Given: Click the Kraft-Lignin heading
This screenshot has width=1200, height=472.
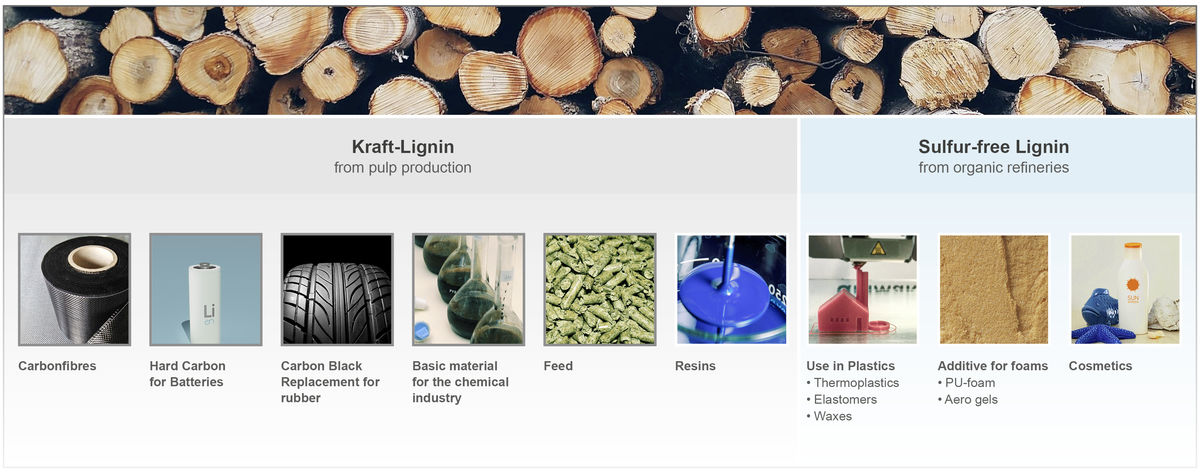Looking at the screenshot, I should pyautogui.click(x=402, y=147).
